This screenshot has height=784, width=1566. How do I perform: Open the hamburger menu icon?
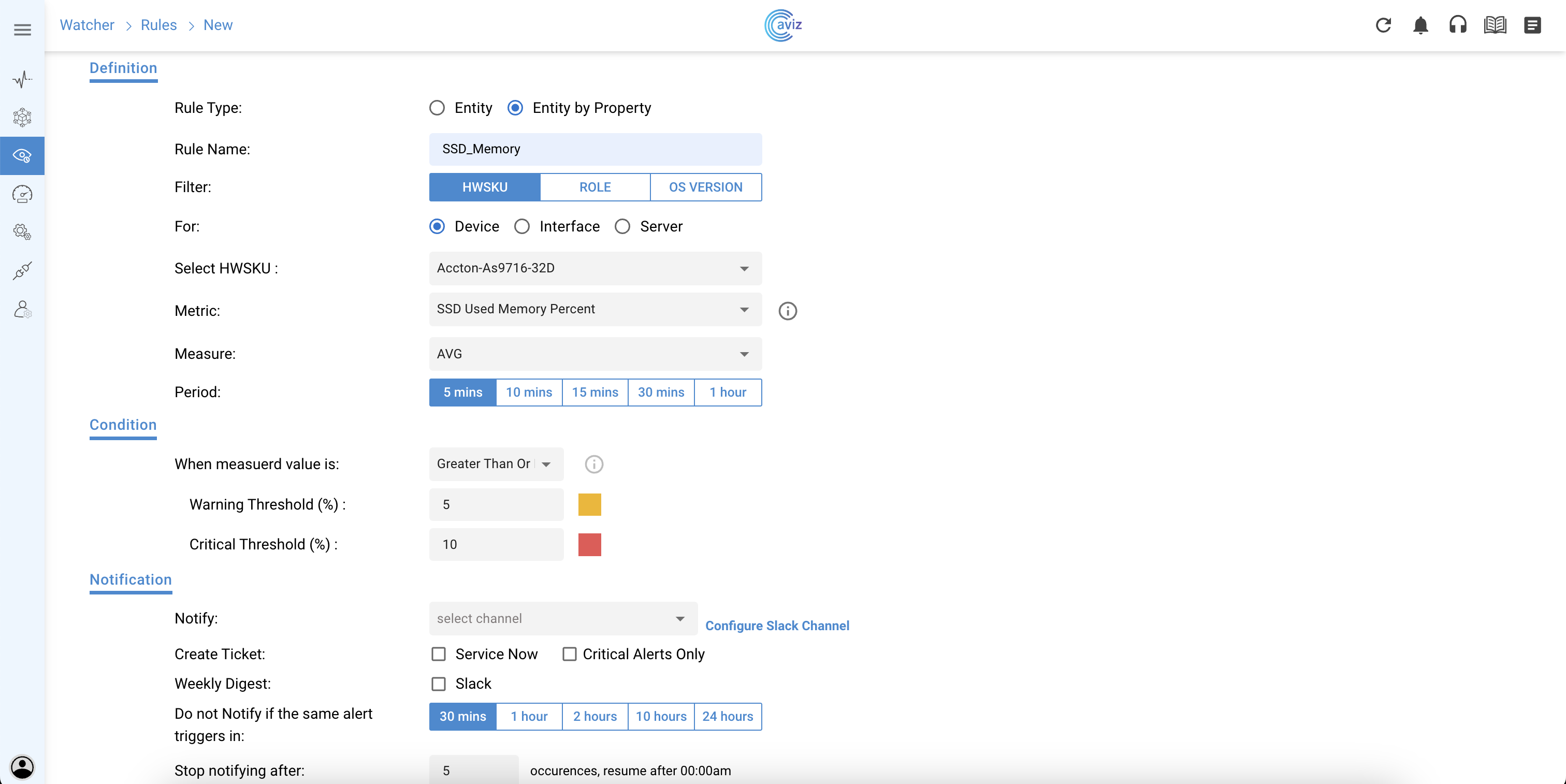(x=22, y=29)
